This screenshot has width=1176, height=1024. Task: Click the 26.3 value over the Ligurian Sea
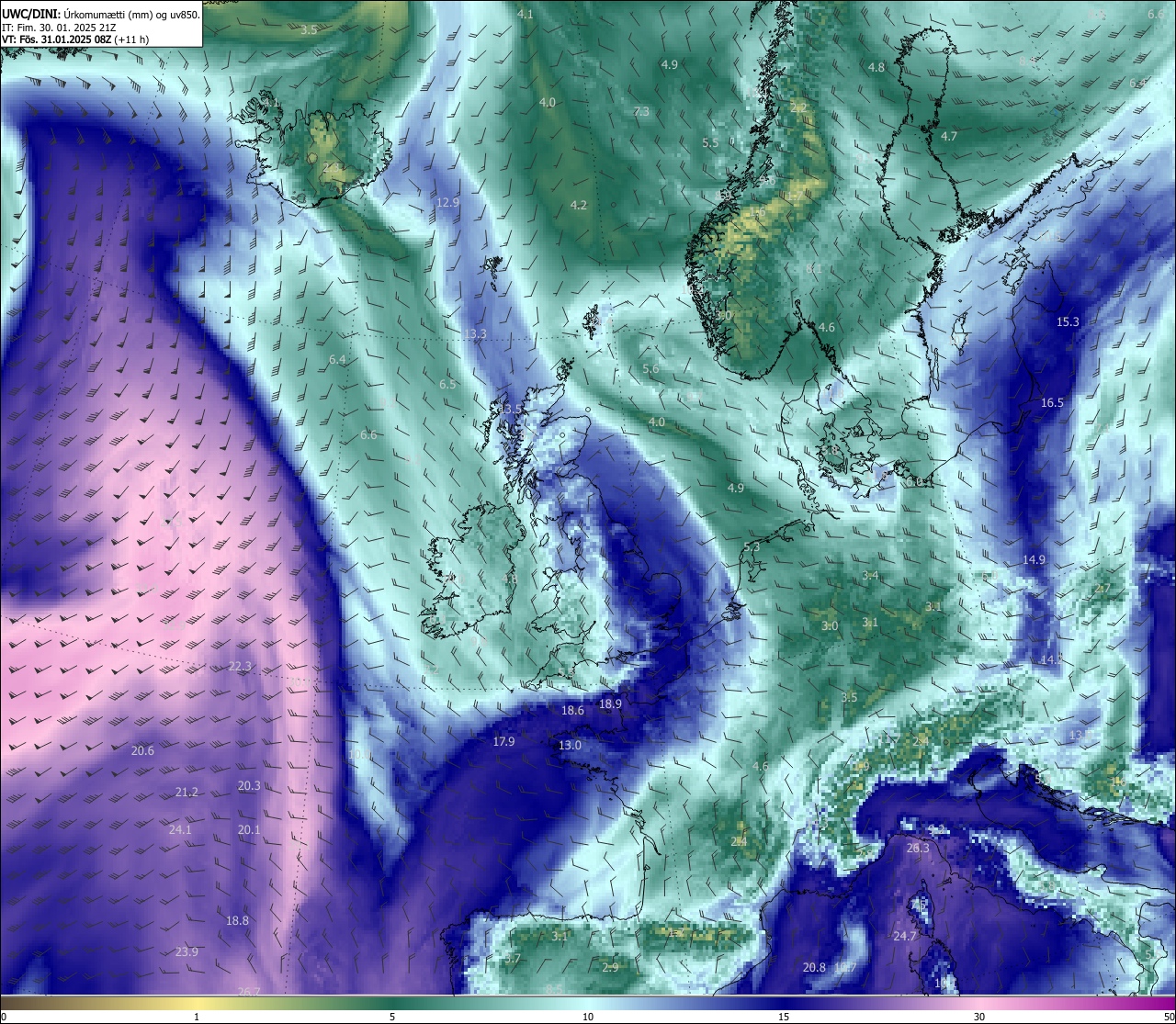(x=918, y=848)
